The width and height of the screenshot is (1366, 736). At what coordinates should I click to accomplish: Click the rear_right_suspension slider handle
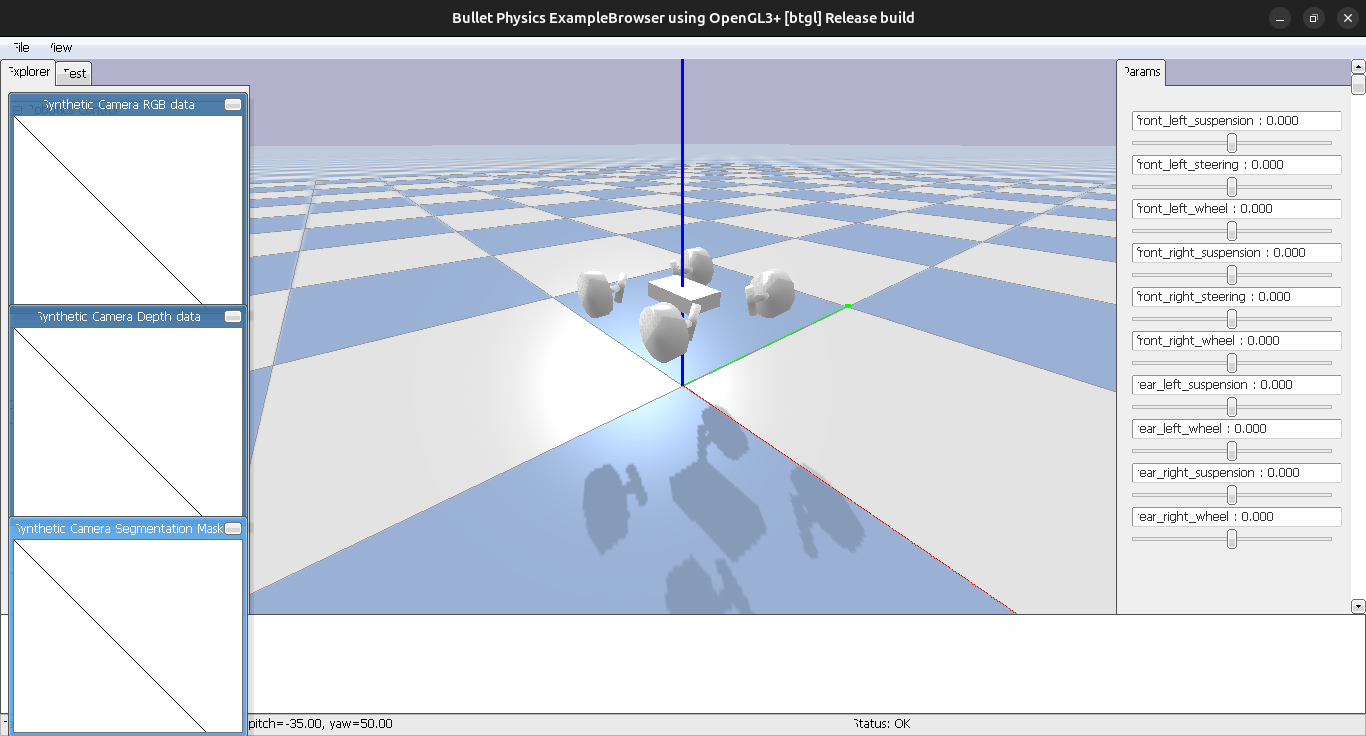[x=1232, y=495]
